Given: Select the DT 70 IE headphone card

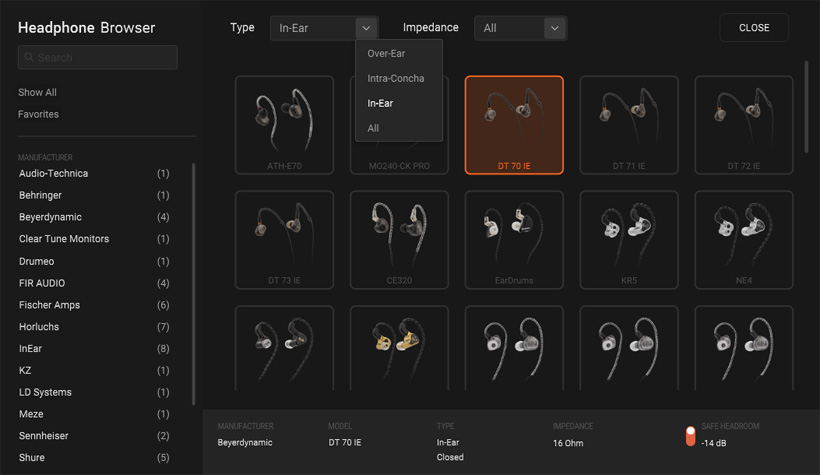Looking at the screenshot, I should 514,125.
